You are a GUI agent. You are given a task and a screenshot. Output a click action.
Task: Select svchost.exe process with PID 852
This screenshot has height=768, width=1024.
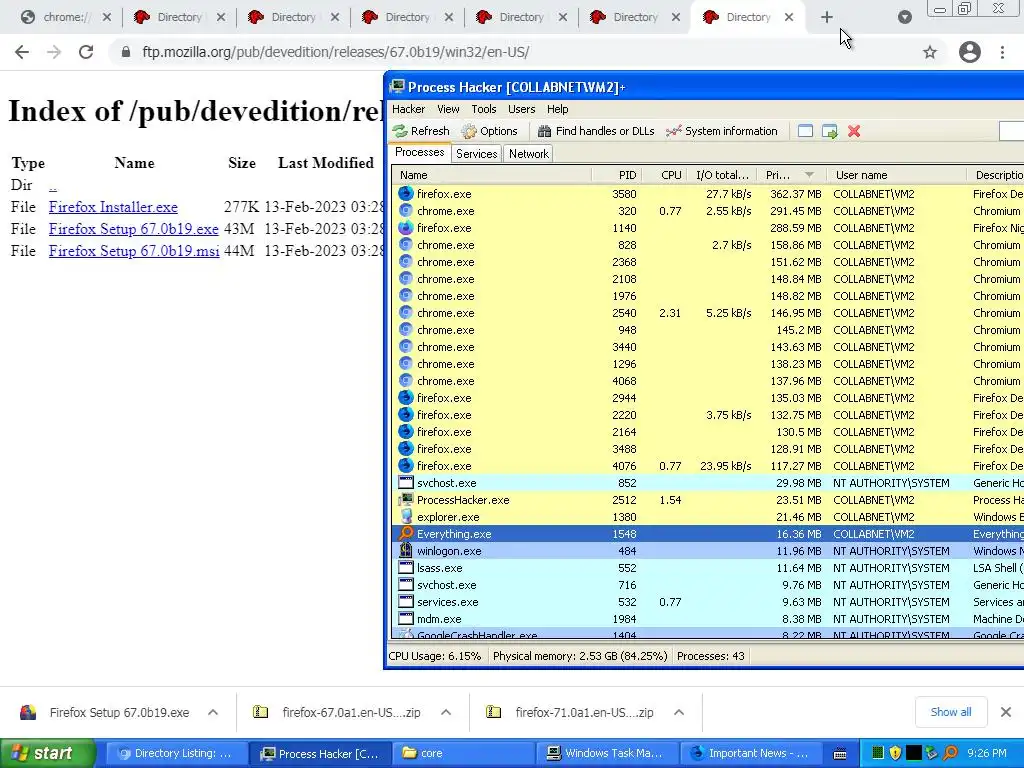click(707, 483)
